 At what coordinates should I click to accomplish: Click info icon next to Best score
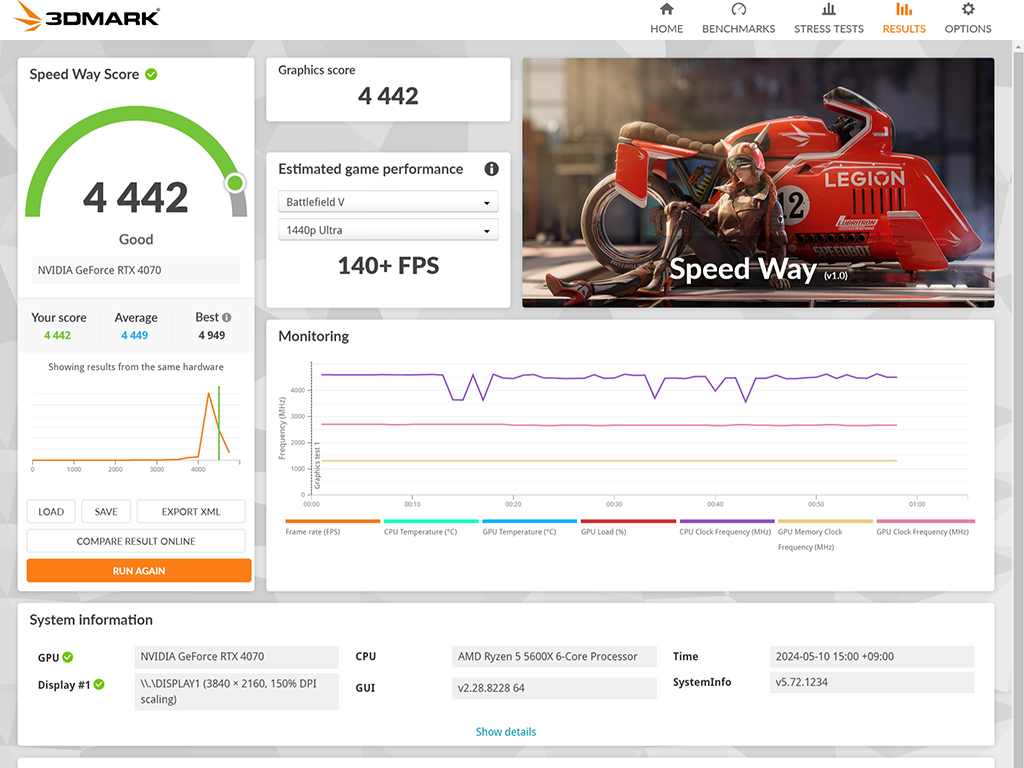227,317
